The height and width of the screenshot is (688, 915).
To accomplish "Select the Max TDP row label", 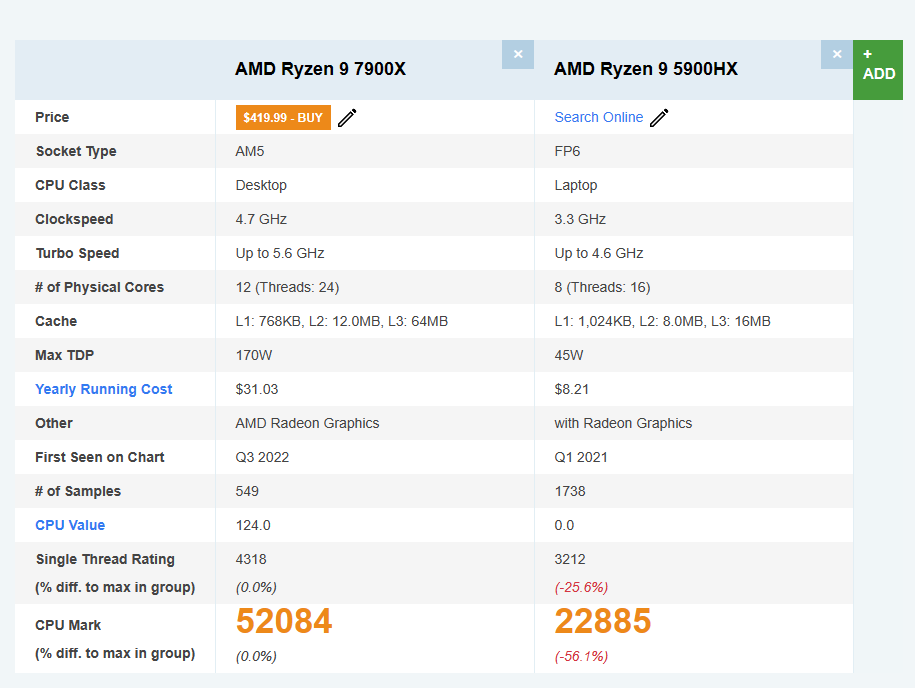I will (x=64, y=355).
